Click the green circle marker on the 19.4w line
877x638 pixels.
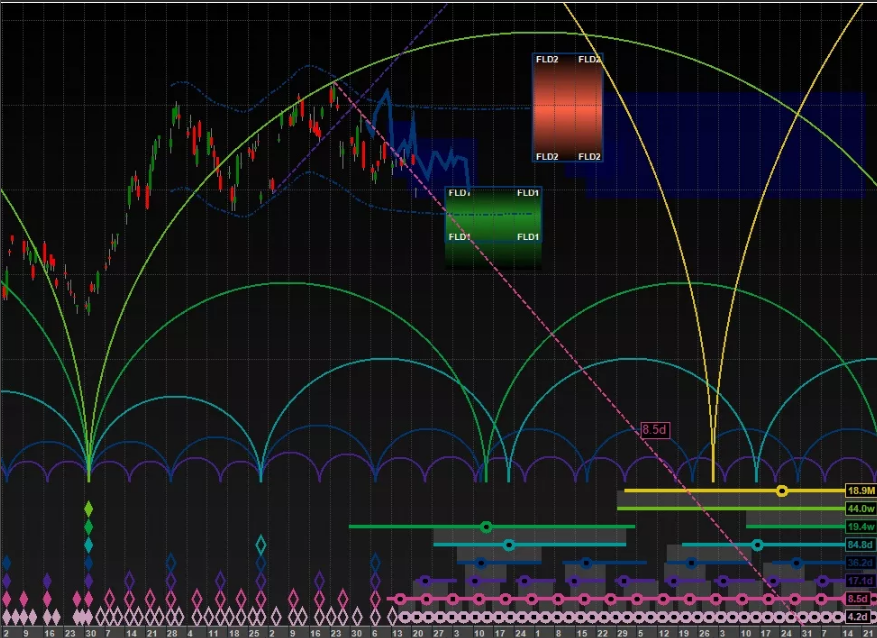click(x=486, y=527)
